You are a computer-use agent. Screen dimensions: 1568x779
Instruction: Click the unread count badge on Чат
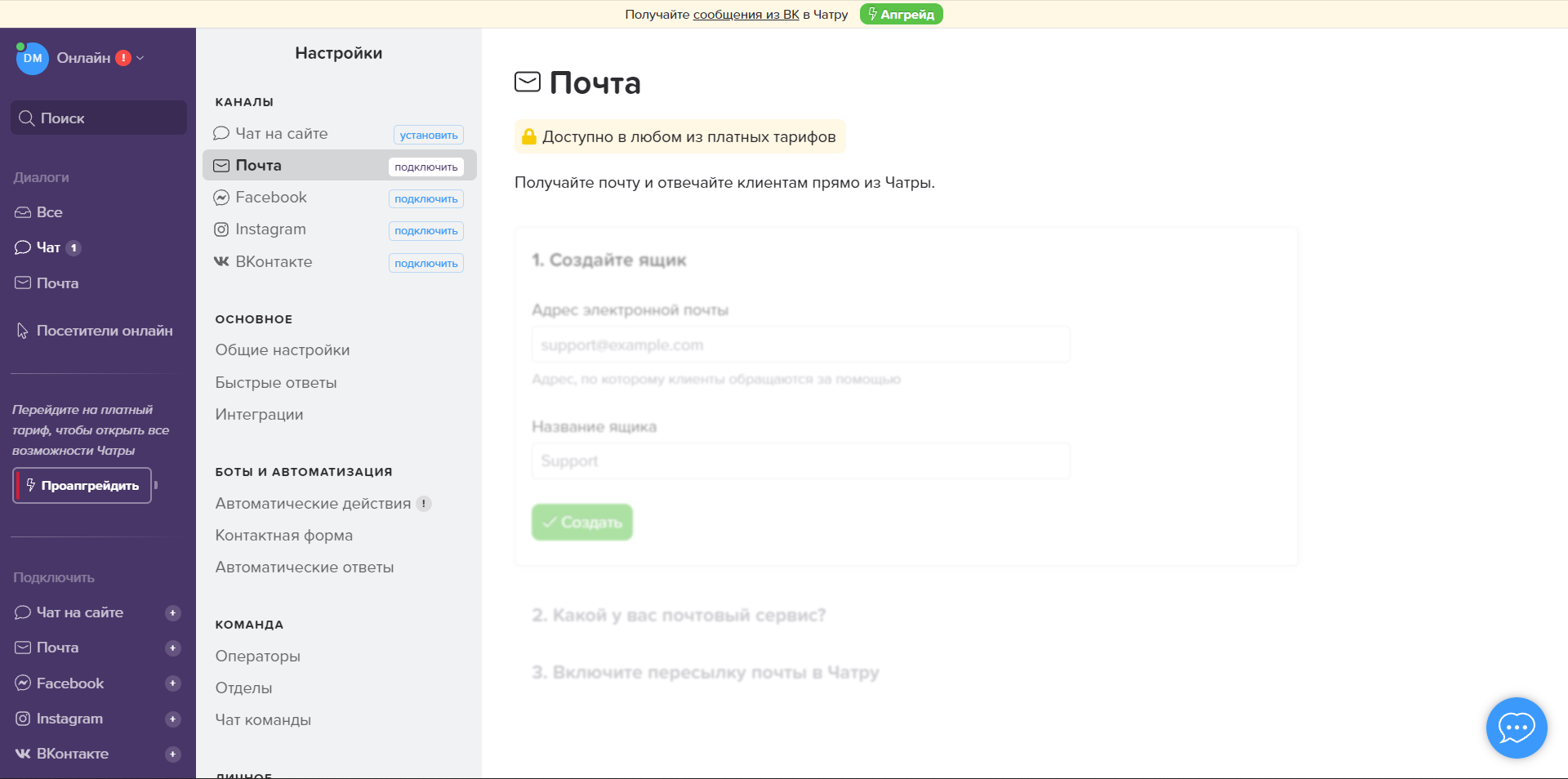click(x=73, y=247)
